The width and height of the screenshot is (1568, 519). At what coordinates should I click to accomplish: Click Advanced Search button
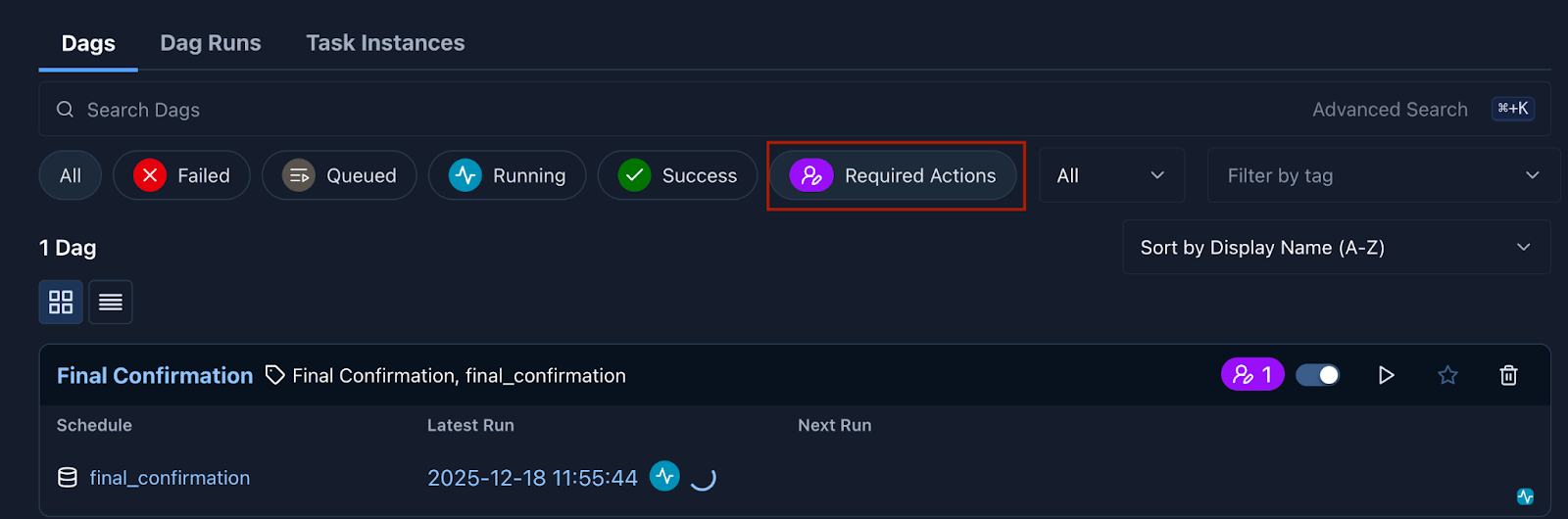[1390, 109]
